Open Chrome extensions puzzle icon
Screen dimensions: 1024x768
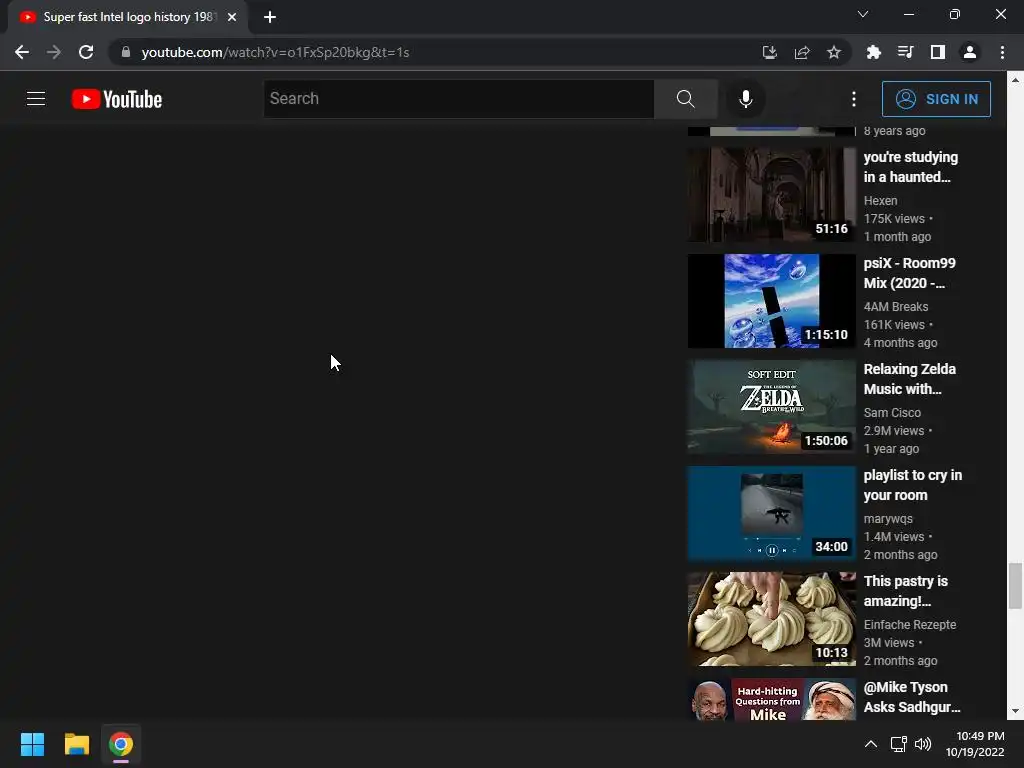873,52
